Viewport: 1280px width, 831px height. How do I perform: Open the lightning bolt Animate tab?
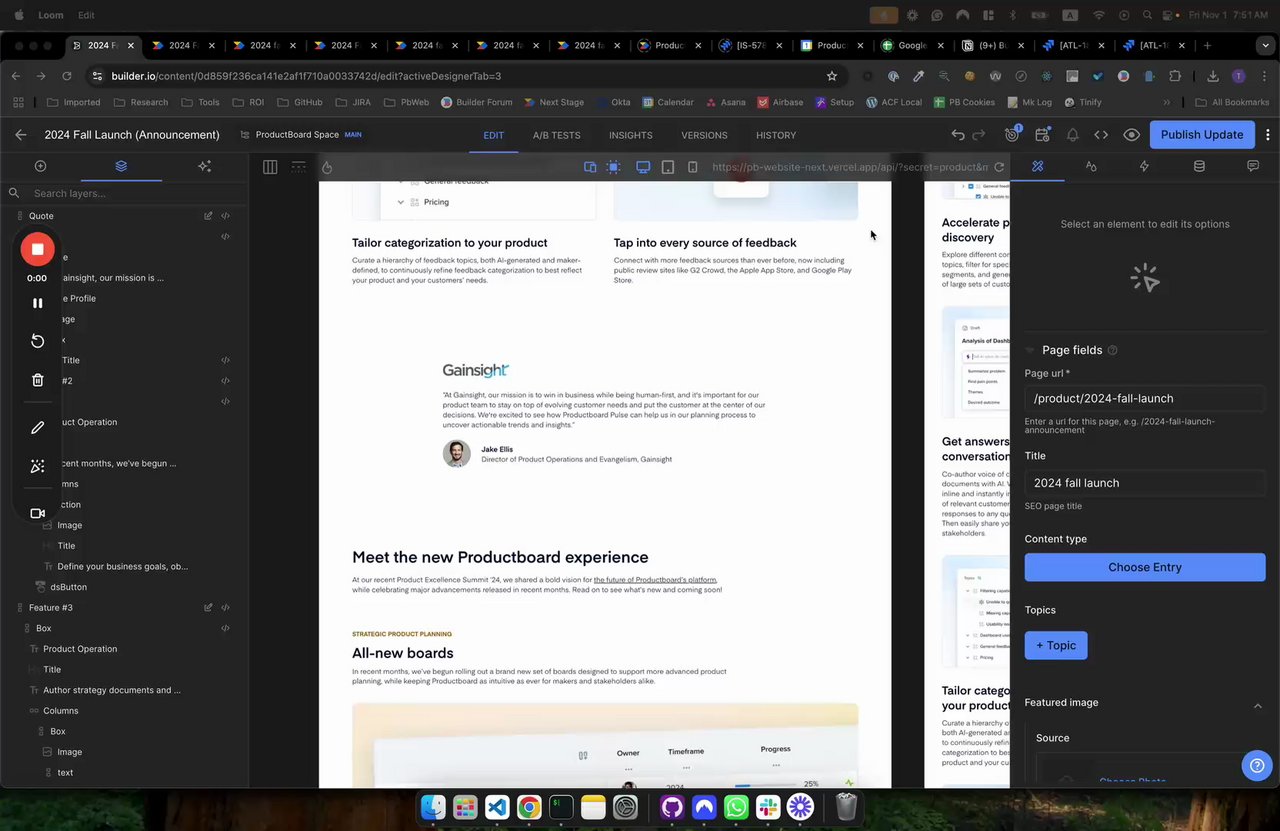pyautogui.click(x=1145, y=166)
